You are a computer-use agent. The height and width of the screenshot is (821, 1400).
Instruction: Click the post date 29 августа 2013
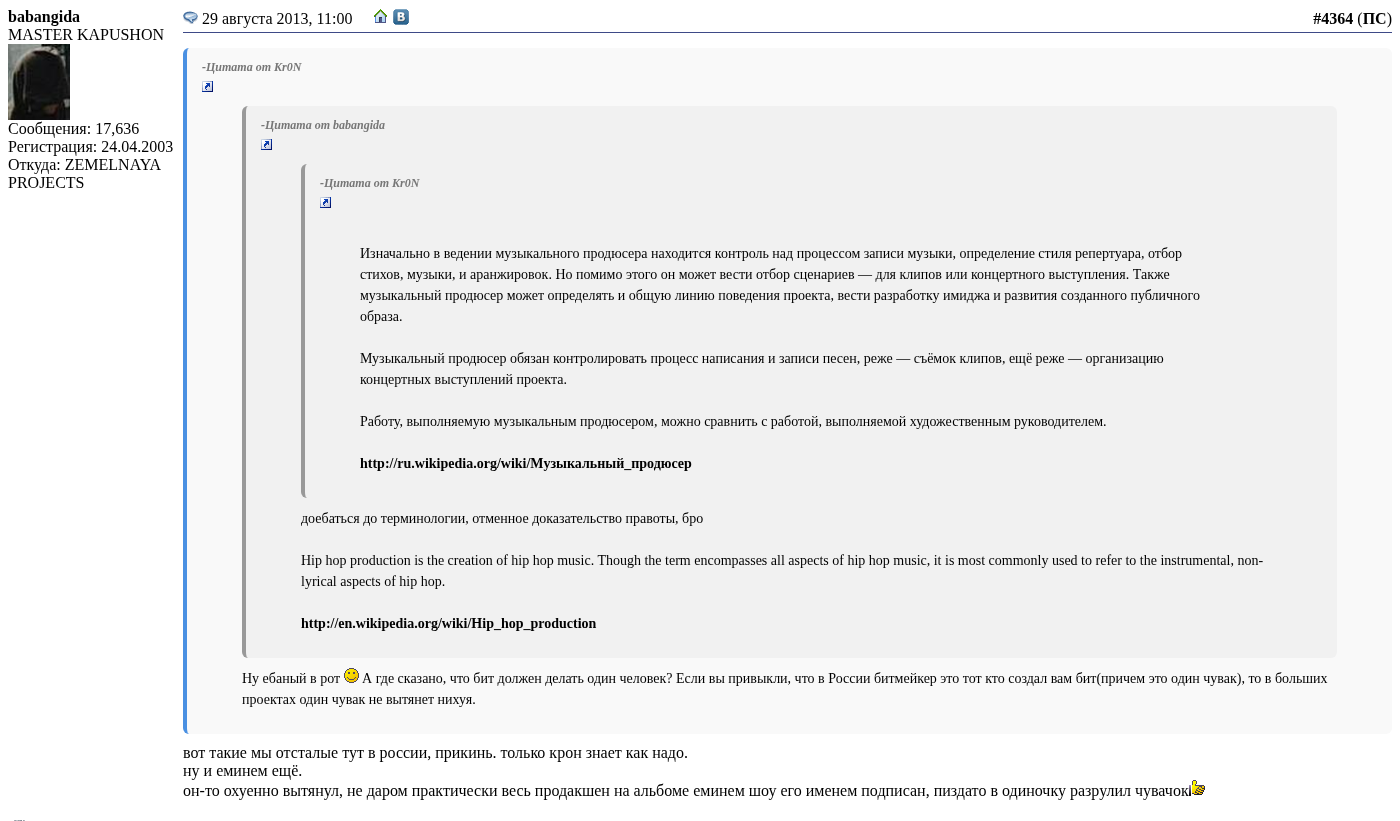(277, 19)
